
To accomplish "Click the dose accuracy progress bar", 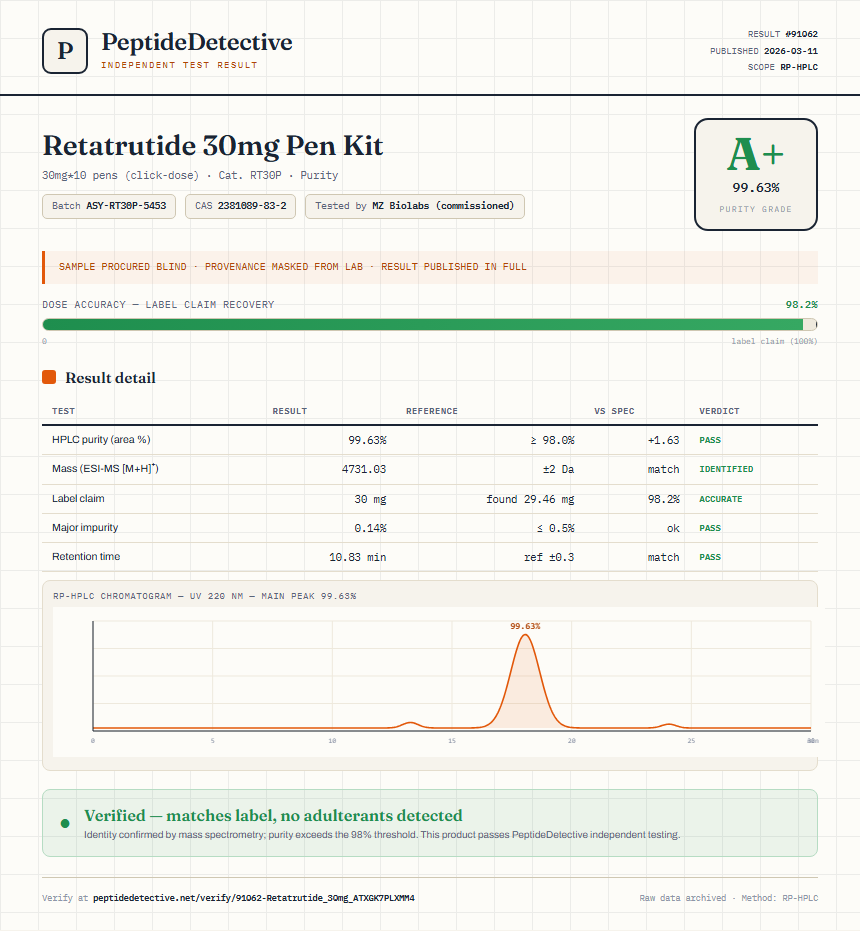I will (x=429, y=324).
